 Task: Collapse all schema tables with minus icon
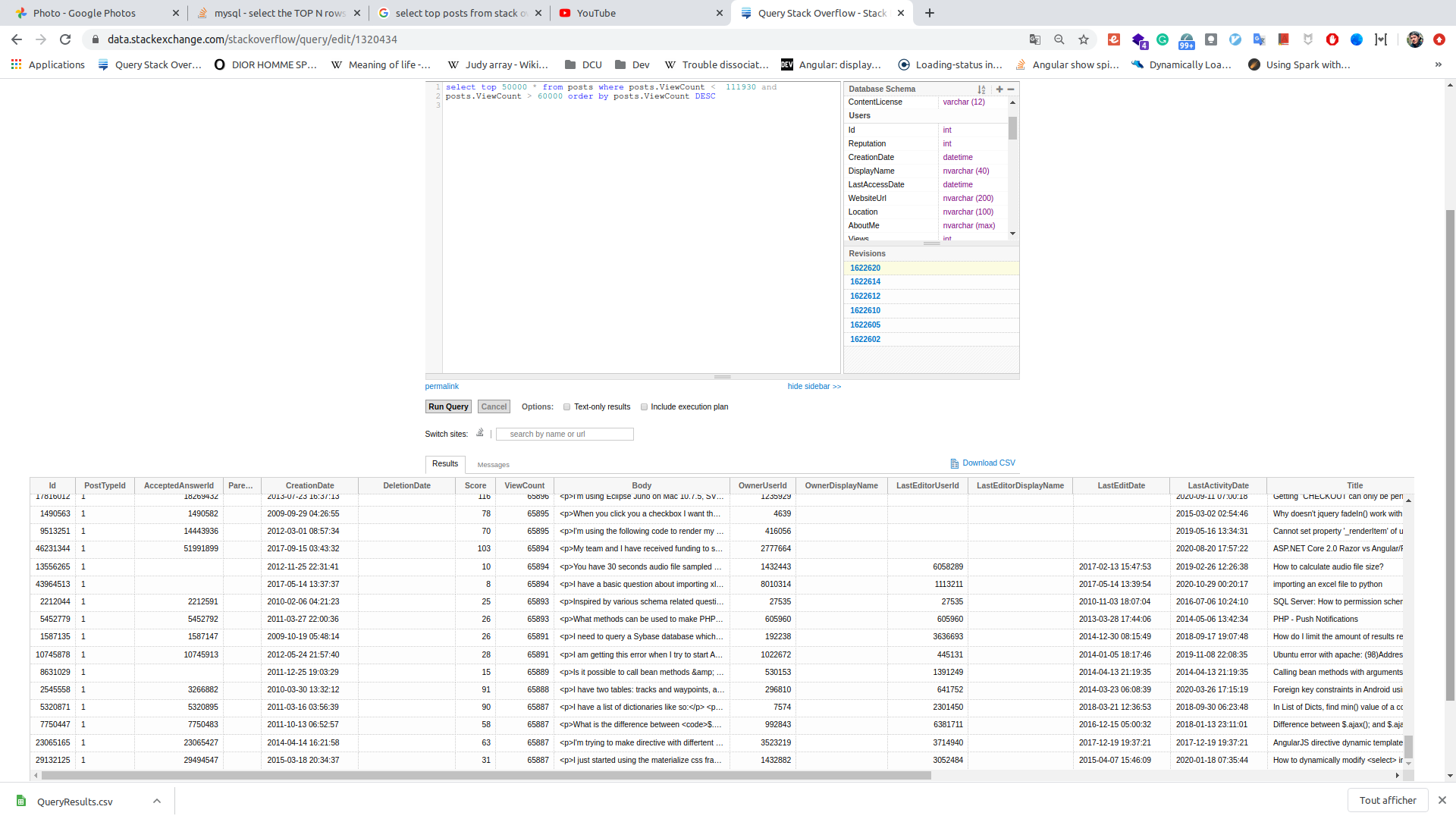pos(1011,89)
